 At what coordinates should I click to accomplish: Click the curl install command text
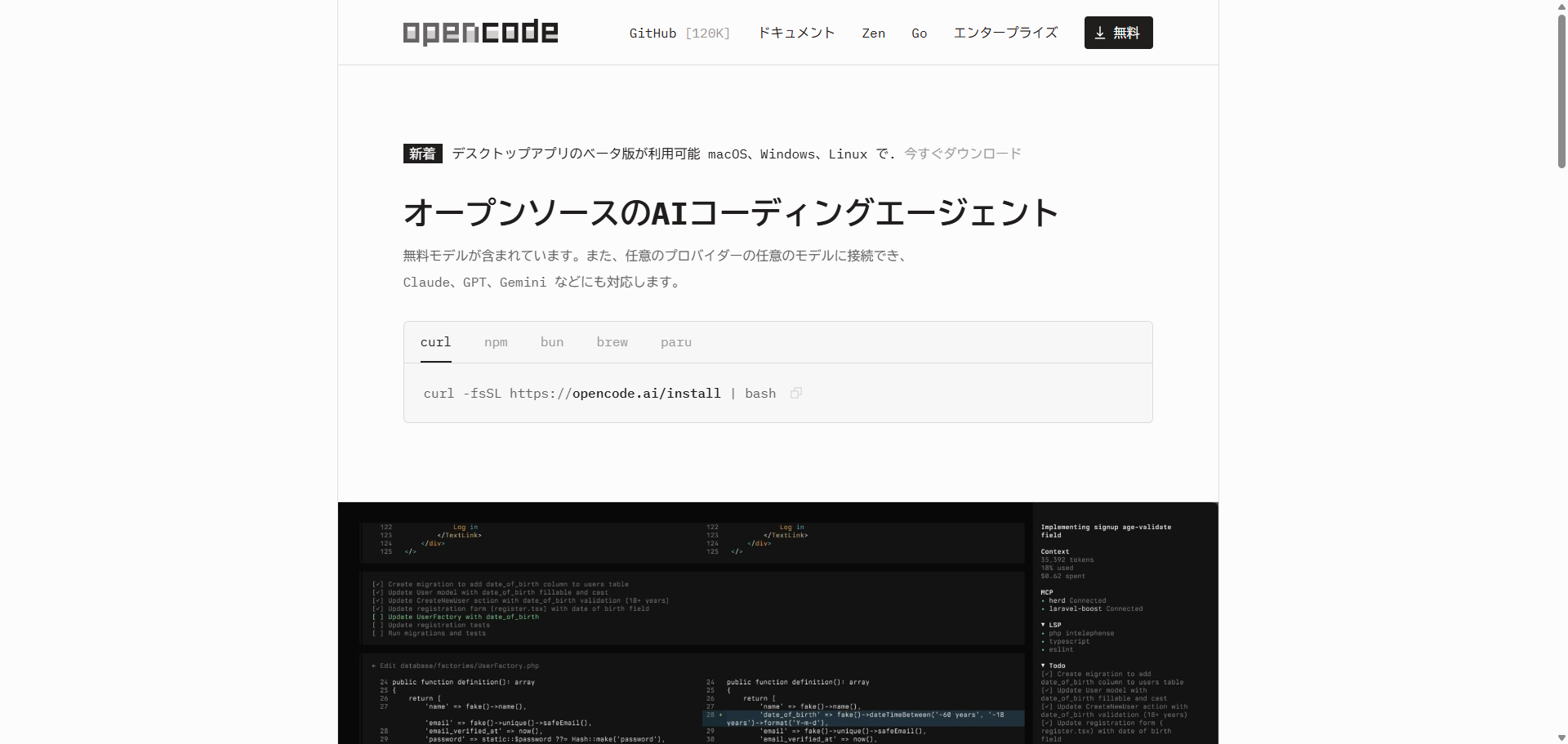tap(599, 394)
